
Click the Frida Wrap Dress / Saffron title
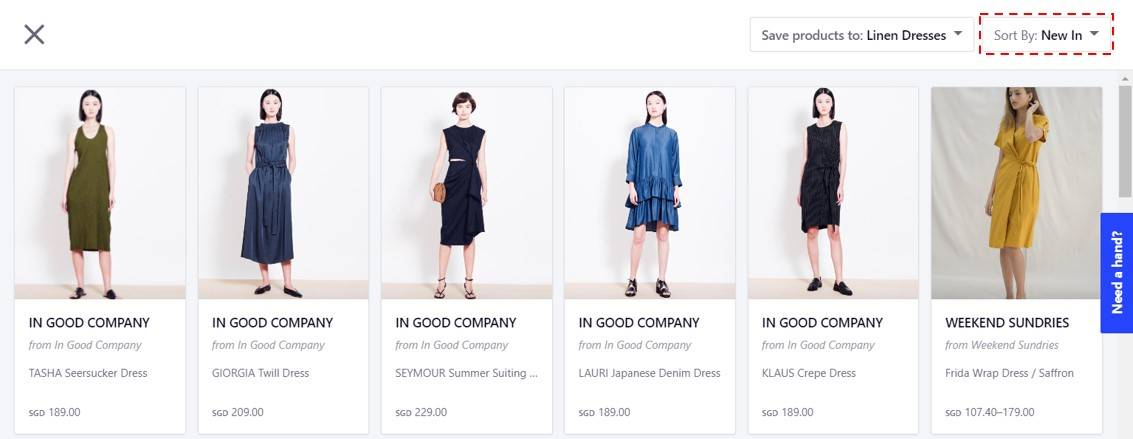pyautogui.click(x=1009, y=373)
